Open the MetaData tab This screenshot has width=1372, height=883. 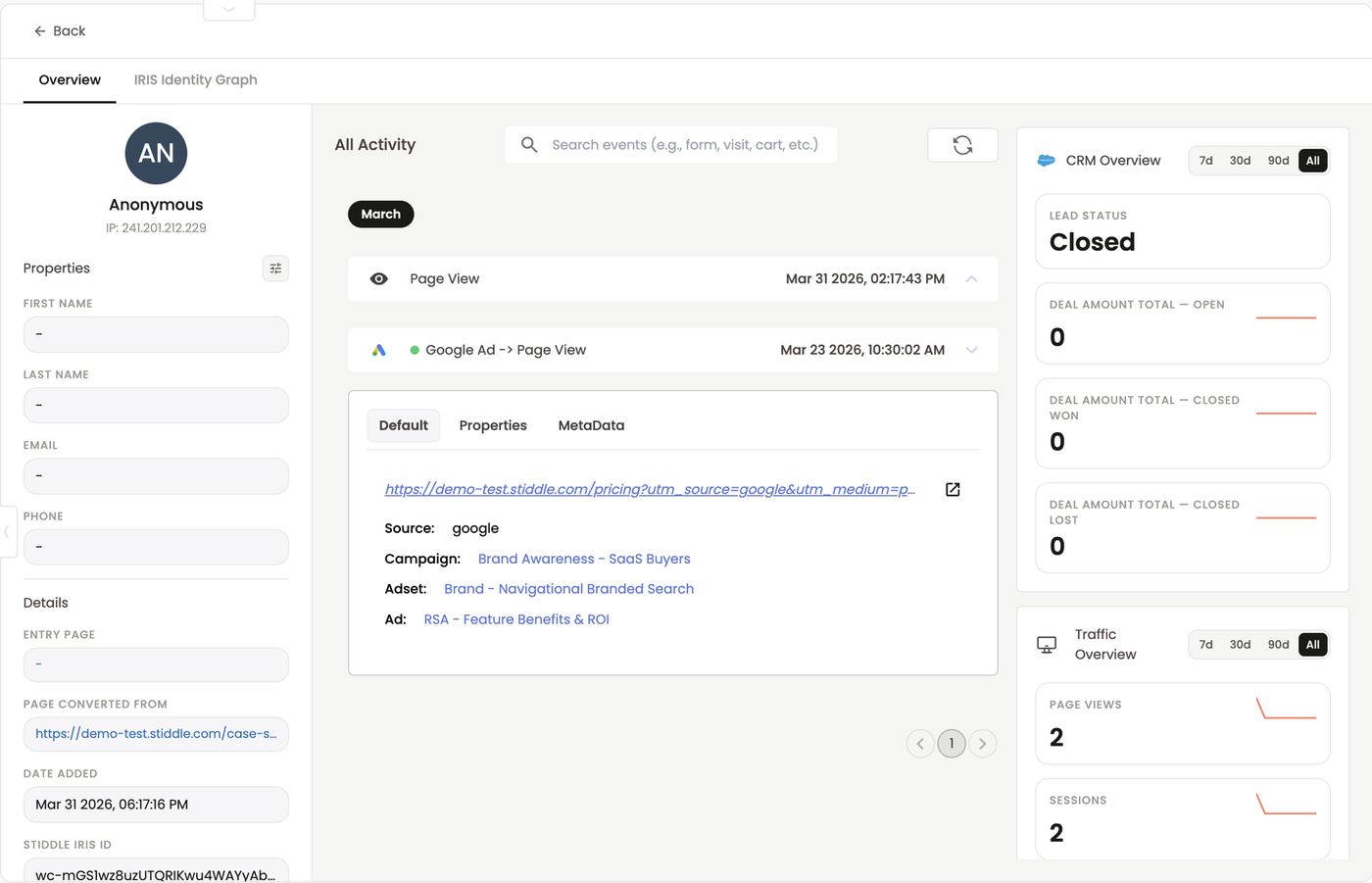(591, 425)
